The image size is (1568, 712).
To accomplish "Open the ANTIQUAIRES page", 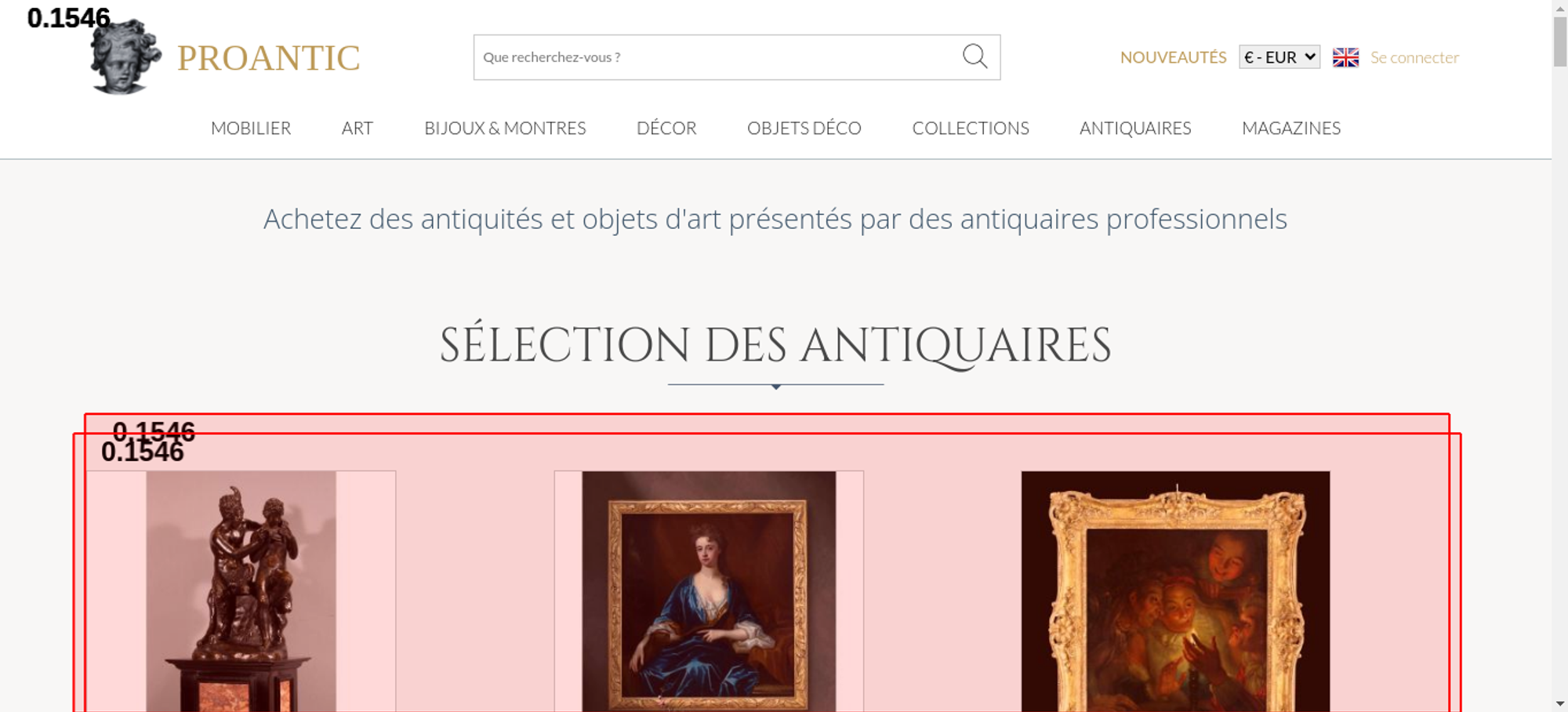I will click(1135, 128).
